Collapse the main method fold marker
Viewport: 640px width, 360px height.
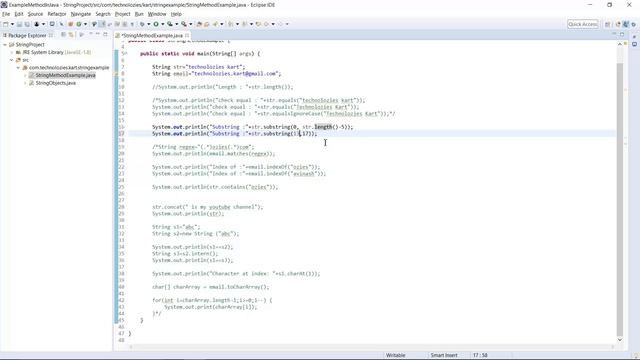(126, 53)
